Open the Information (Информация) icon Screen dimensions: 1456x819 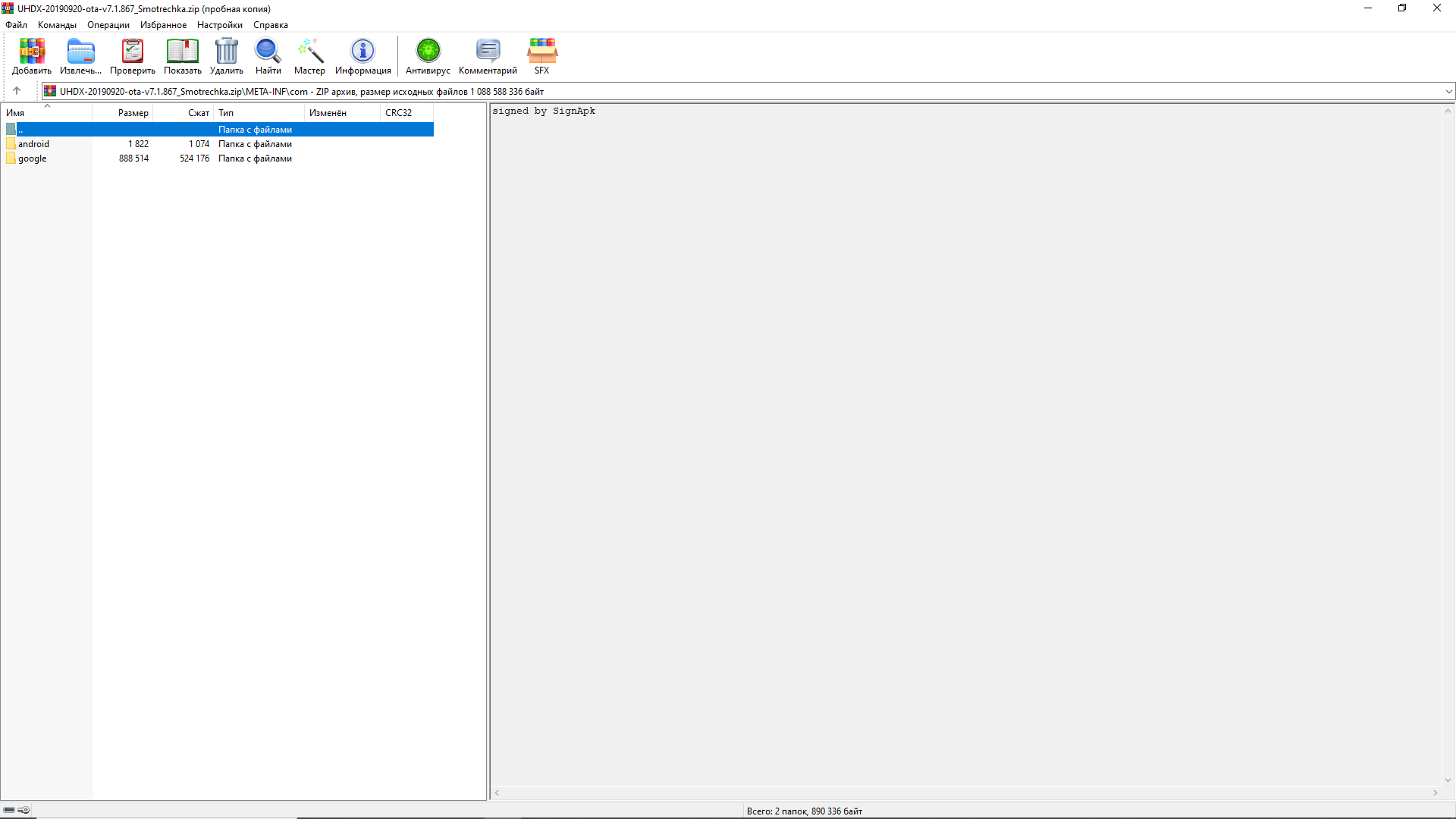pos(362,57)
